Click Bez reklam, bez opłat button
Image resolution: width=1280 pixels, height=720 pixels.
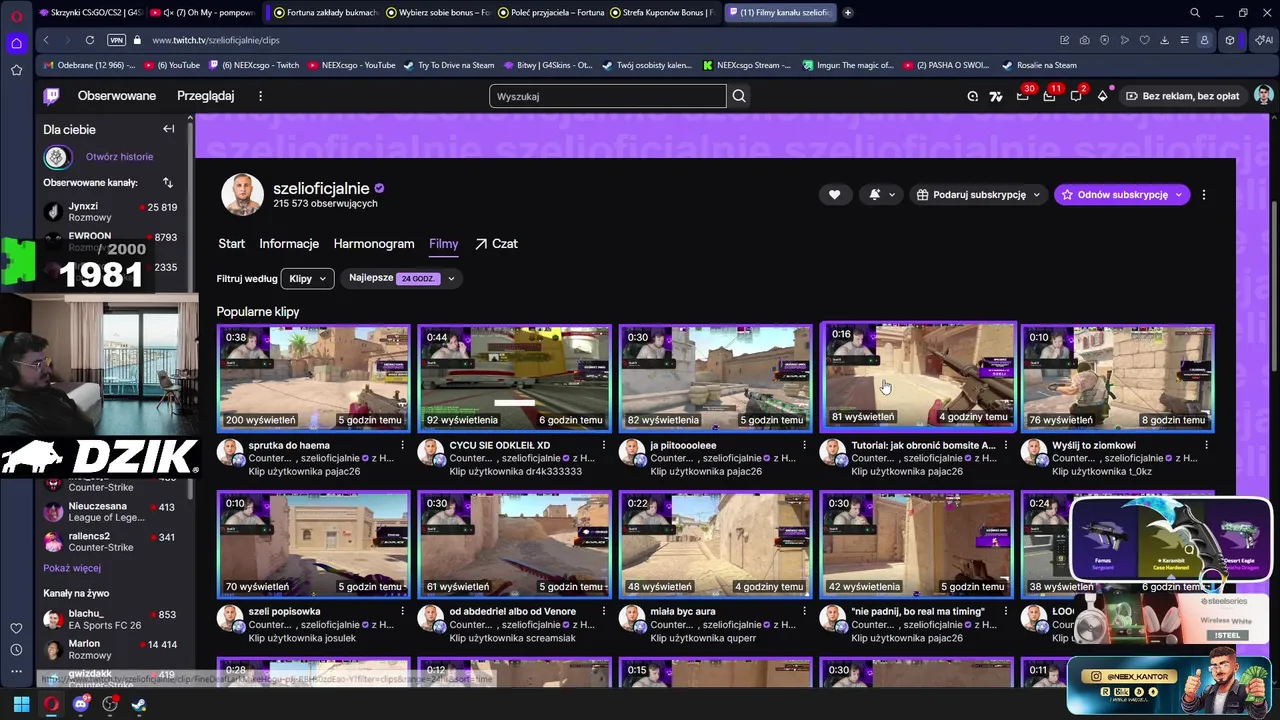point(1182,96)
